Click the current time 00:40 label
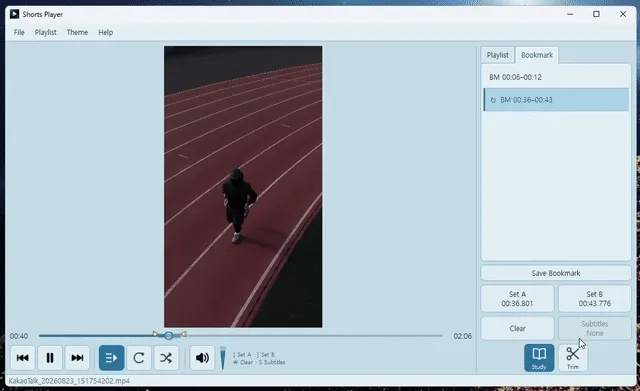The height and width of the screenshot is (391, 640). coord(19,336)
